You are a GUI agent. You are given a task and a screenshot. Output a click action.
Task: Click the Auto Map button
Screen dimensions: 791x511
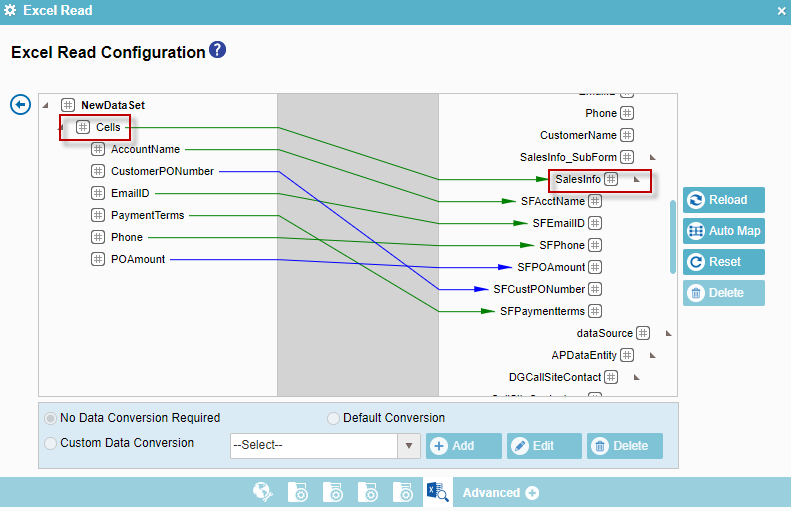[x=724, y=231]
